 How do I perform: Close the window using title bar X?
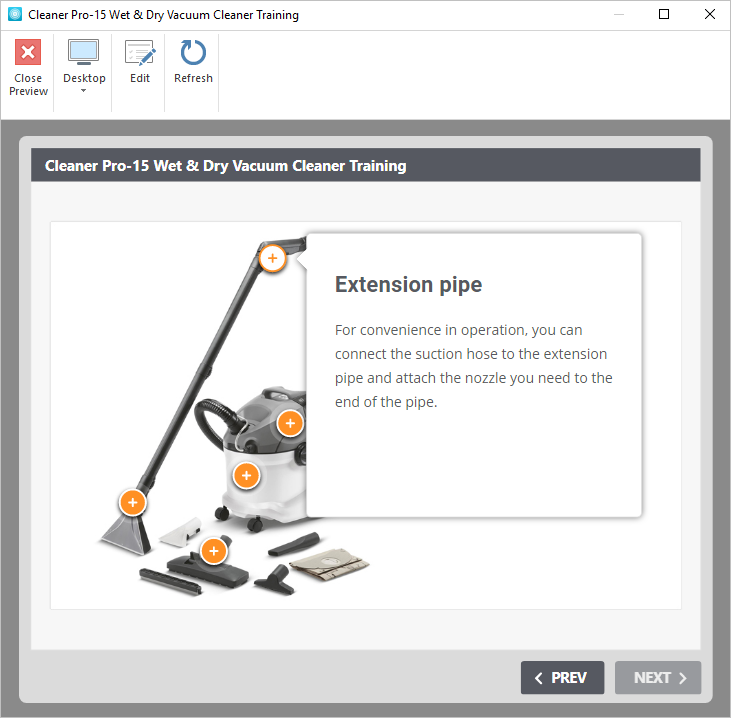(709, 15)
